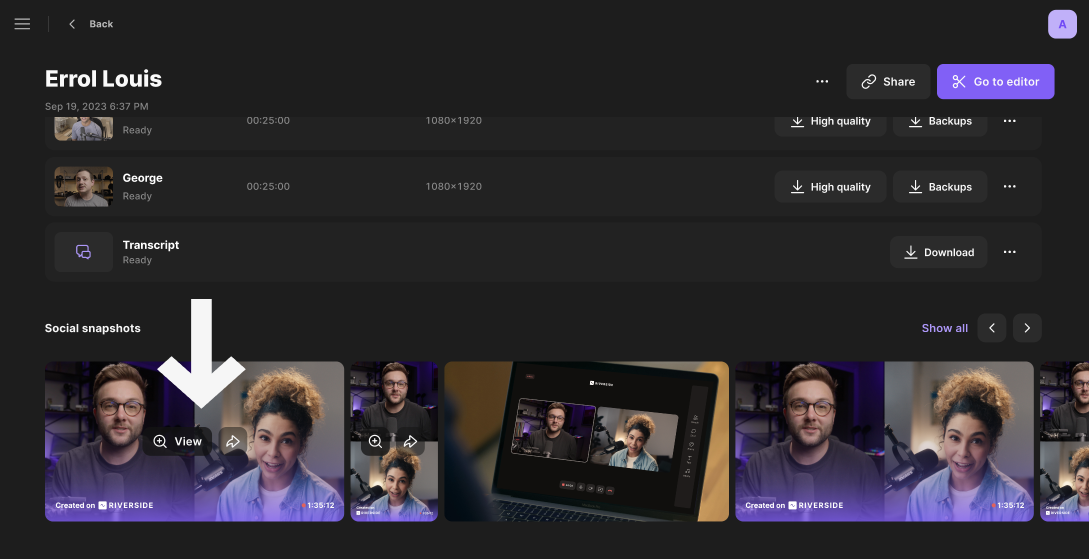
Task: Click the Share button
Action: point(888,82)
